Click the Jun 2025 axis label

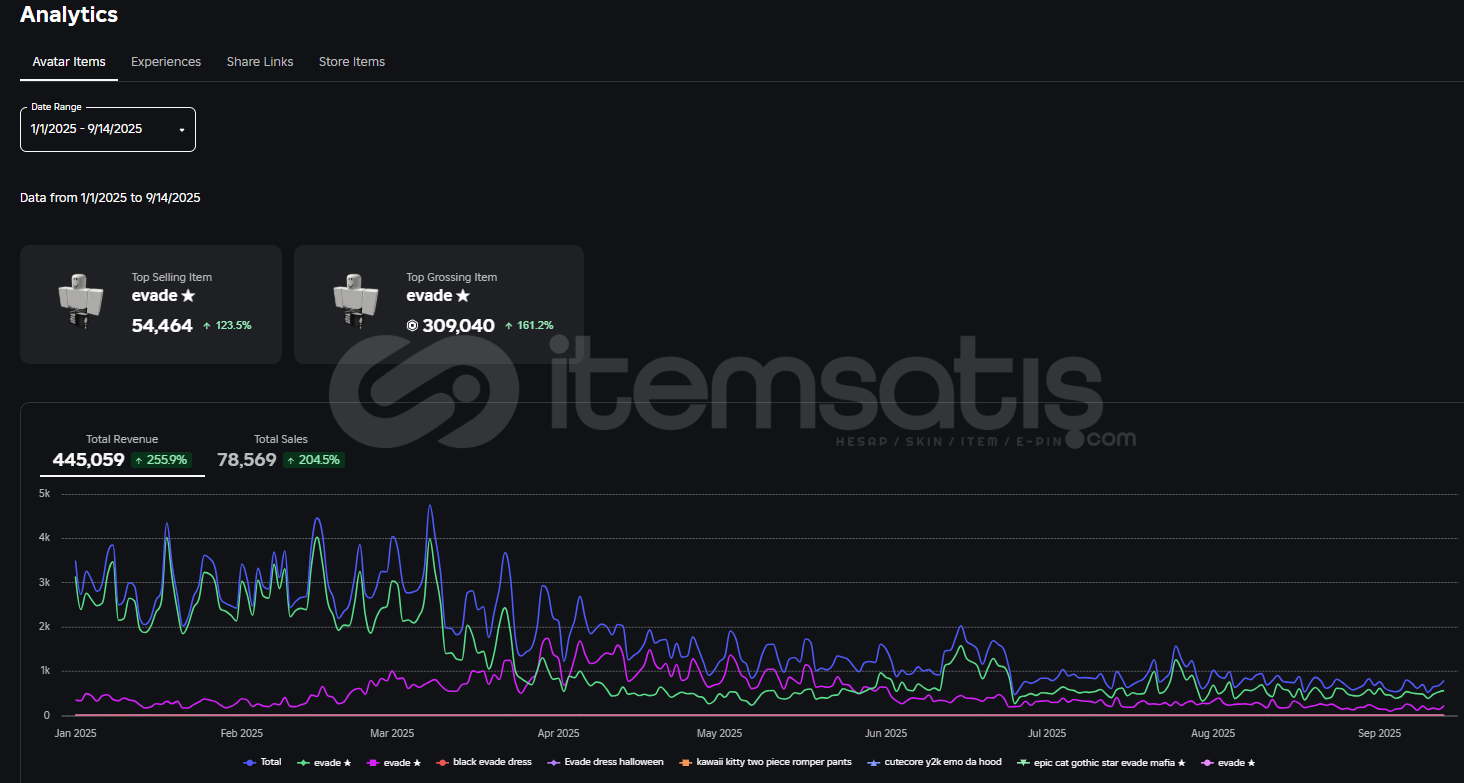pos(887,733)
